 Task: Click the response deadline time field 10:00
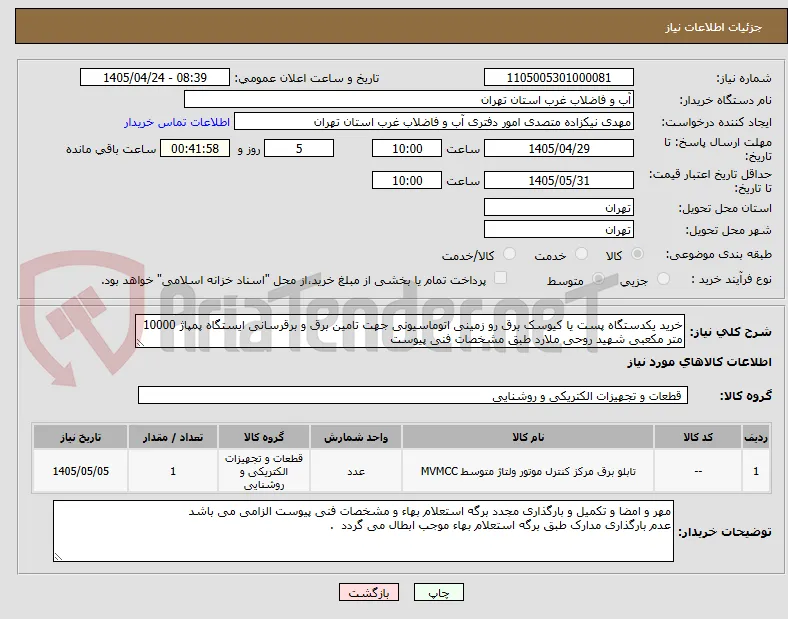pos(407,149)
